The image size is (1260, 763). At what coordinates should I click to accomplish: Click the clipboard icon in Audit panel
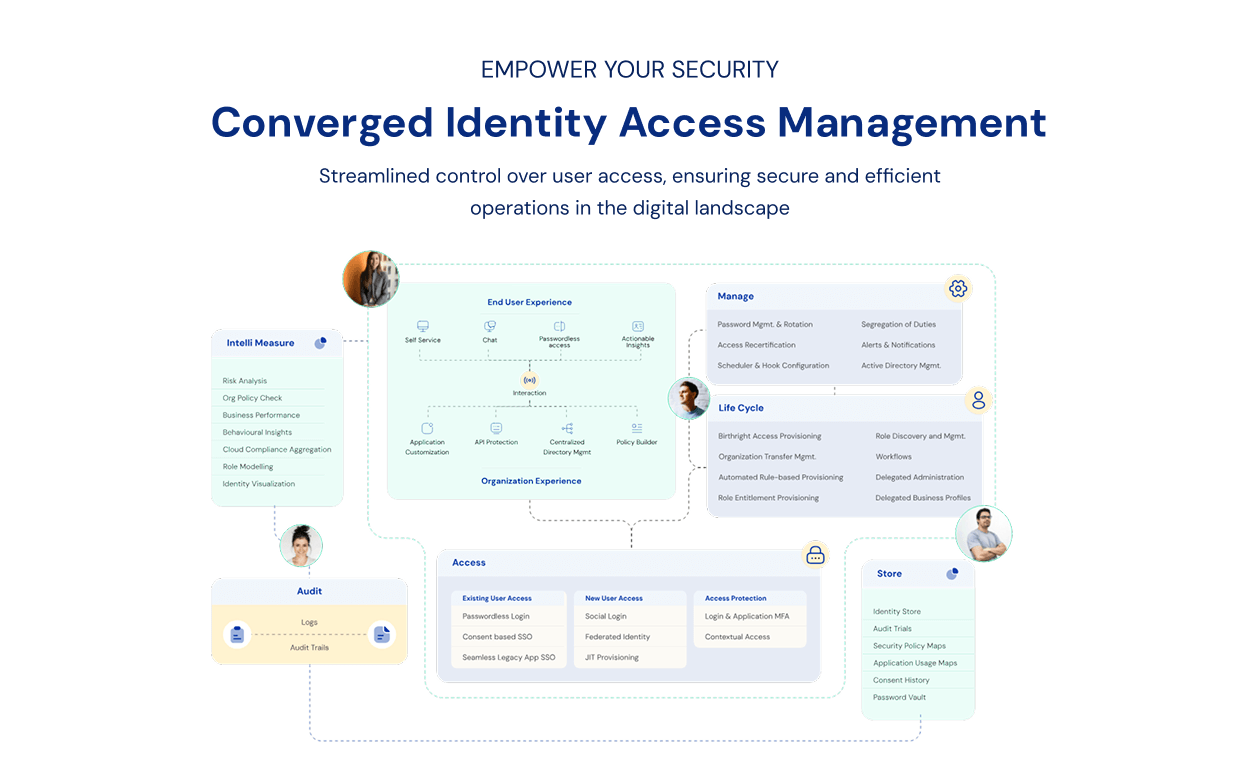pos(237,634)
